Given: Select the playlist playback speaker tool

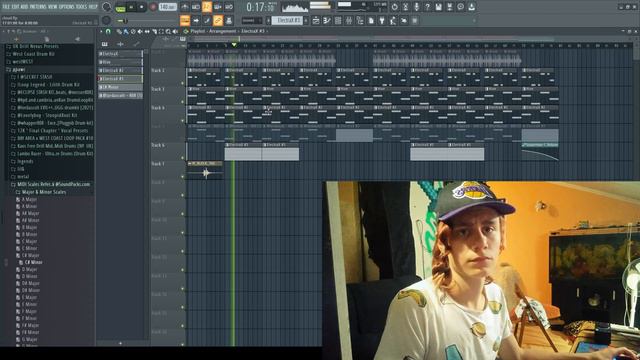Looking at the screenshot, I should tap(175, 31).
